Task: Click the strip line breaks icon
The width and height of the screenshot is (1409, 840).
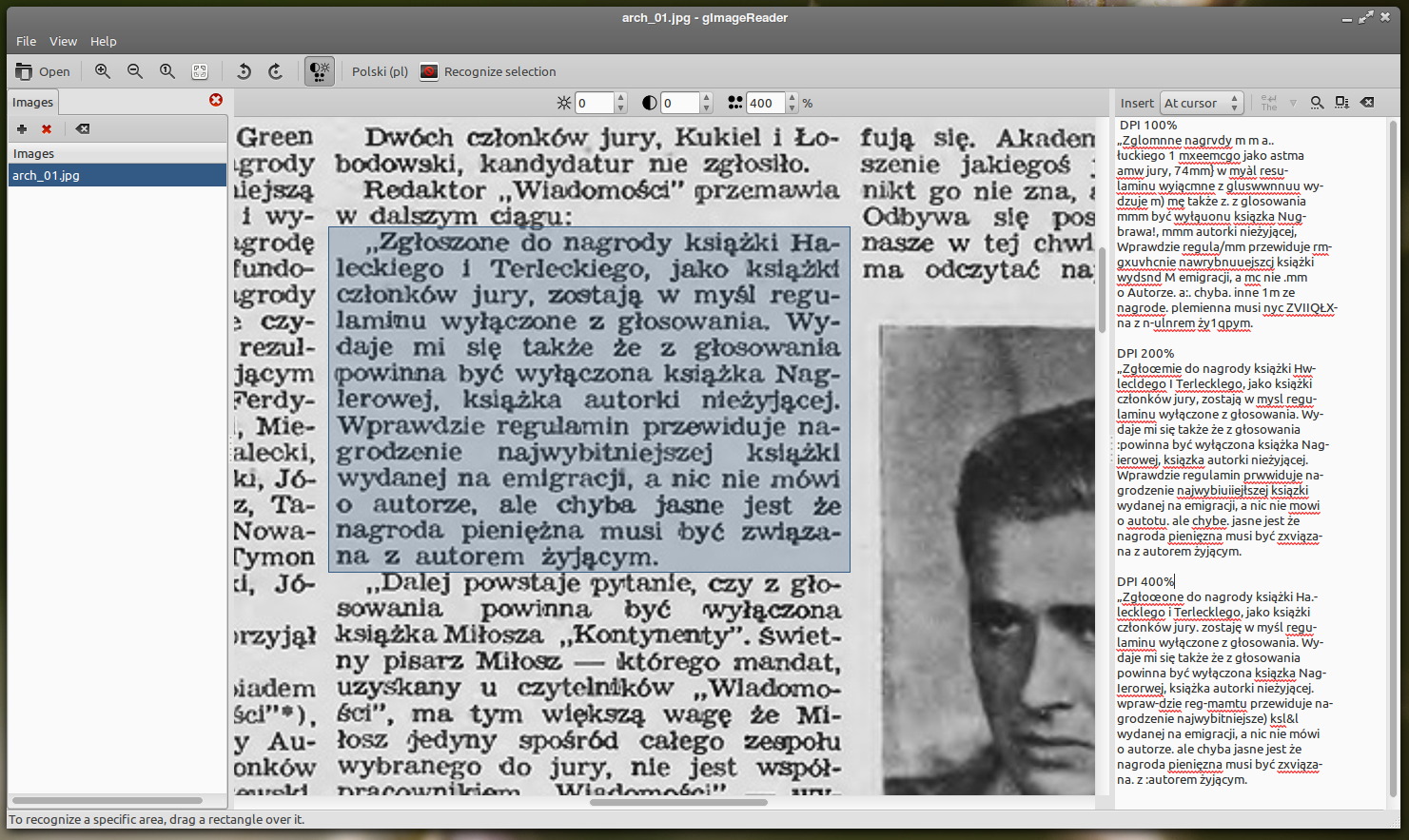Action: point(1269,103)
